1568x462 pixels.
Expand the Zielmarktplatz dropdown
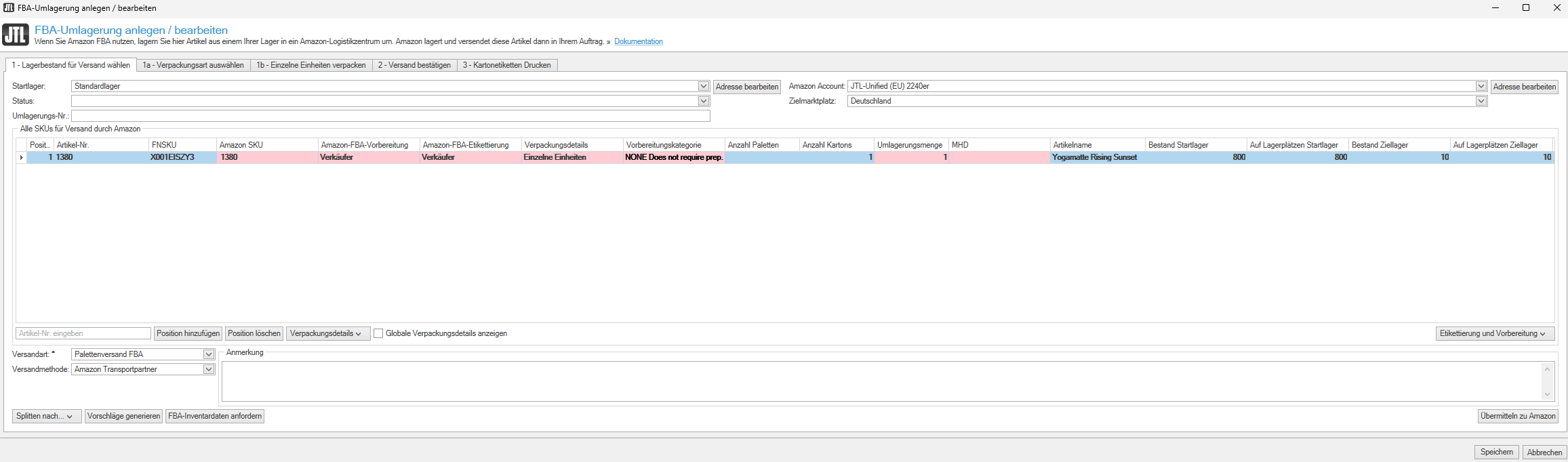pos(1481,101)
